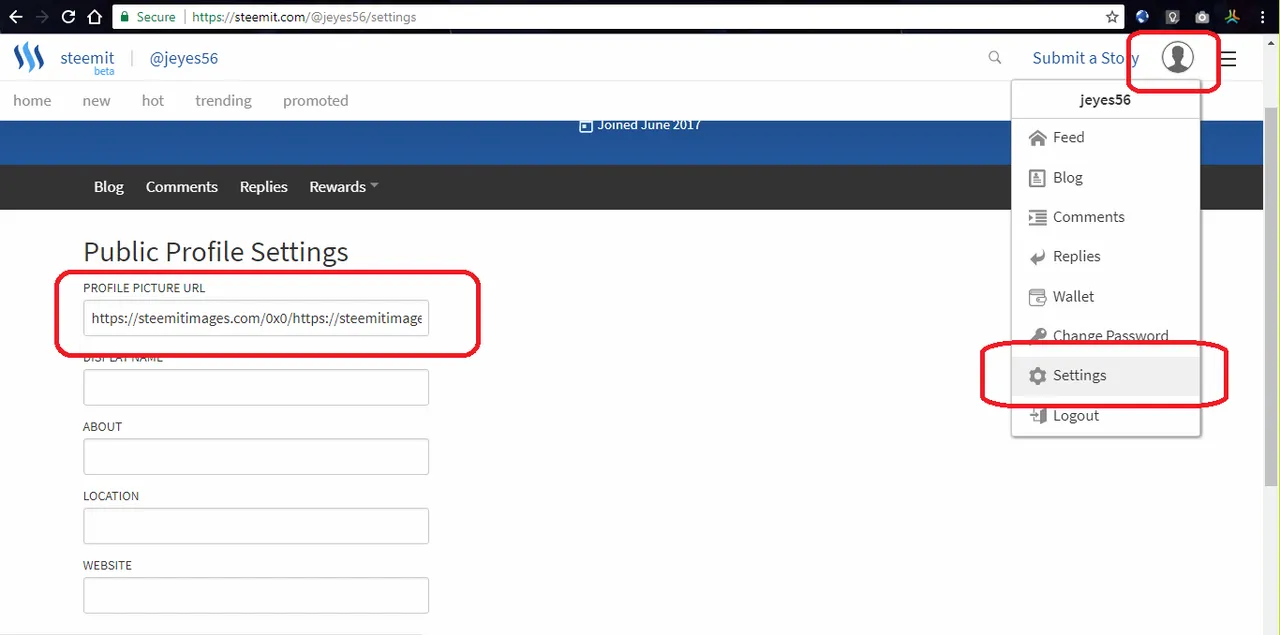The height and width of the screenshot is (635, 1280).
Task: Open search with the magnifier icon
Action: click(995, 58)
